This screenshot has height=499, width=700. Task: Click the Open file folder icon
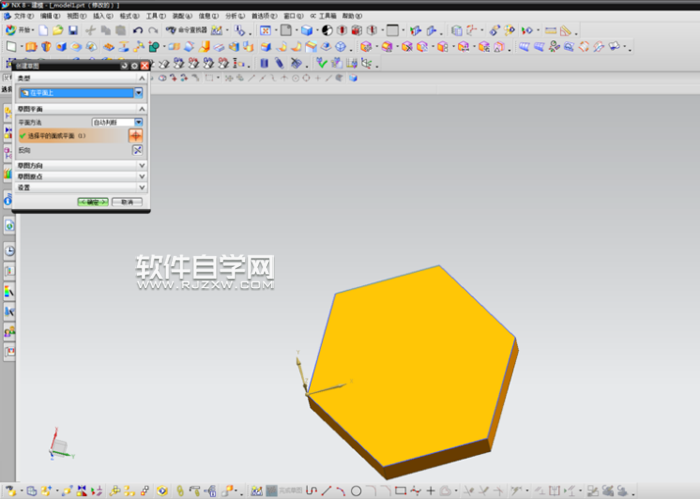tap(58, 31)
